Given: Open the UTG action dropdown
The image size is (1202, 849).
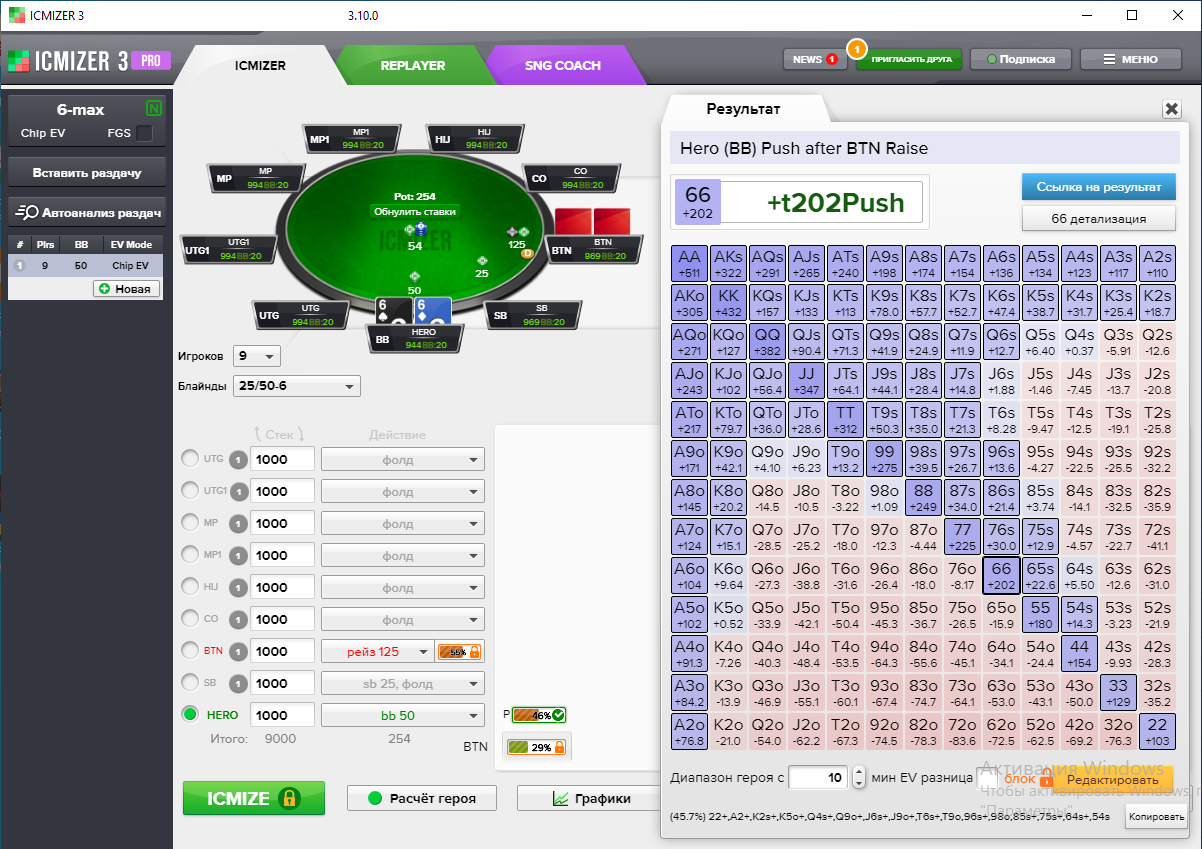Looking at the screenshot, I should click(x=402, y=460).
